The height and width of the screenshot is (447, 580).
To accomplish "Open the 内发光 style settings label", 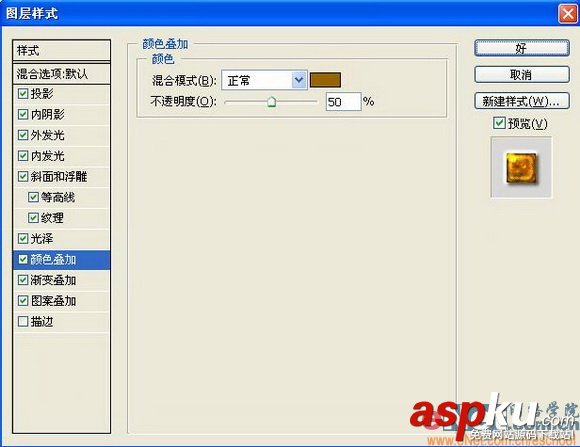I will pos(47,156).
